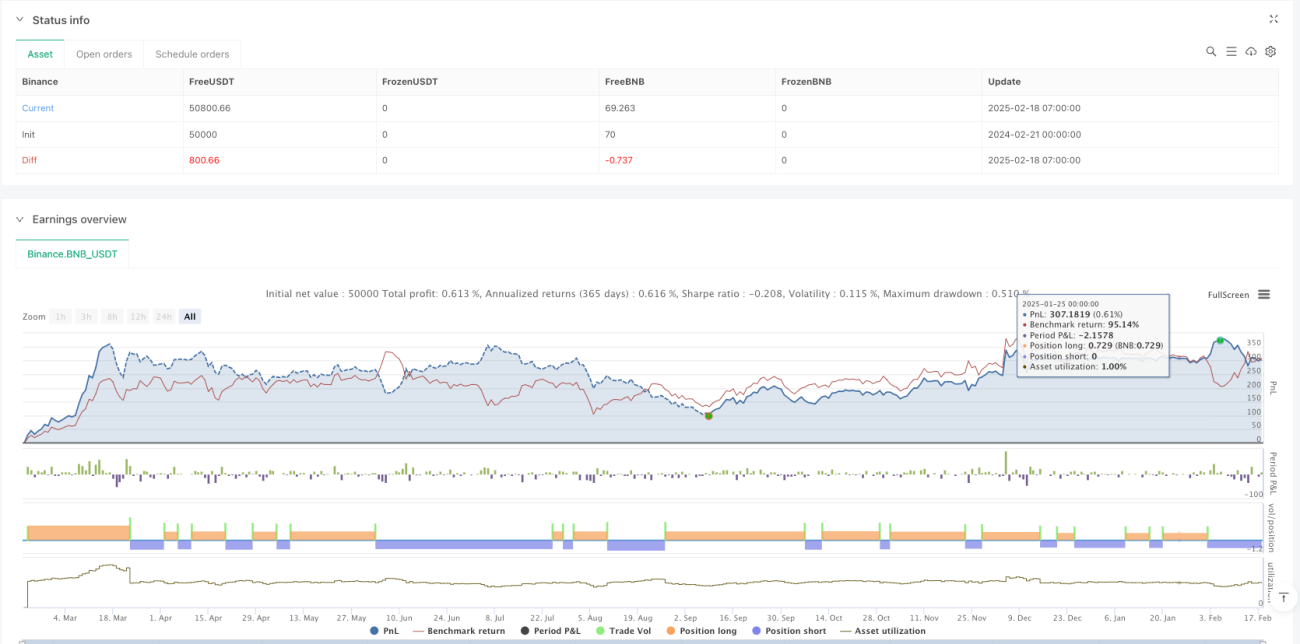Toggle PnL series in the legend
Screen dimensions: 1300x644
384,631
